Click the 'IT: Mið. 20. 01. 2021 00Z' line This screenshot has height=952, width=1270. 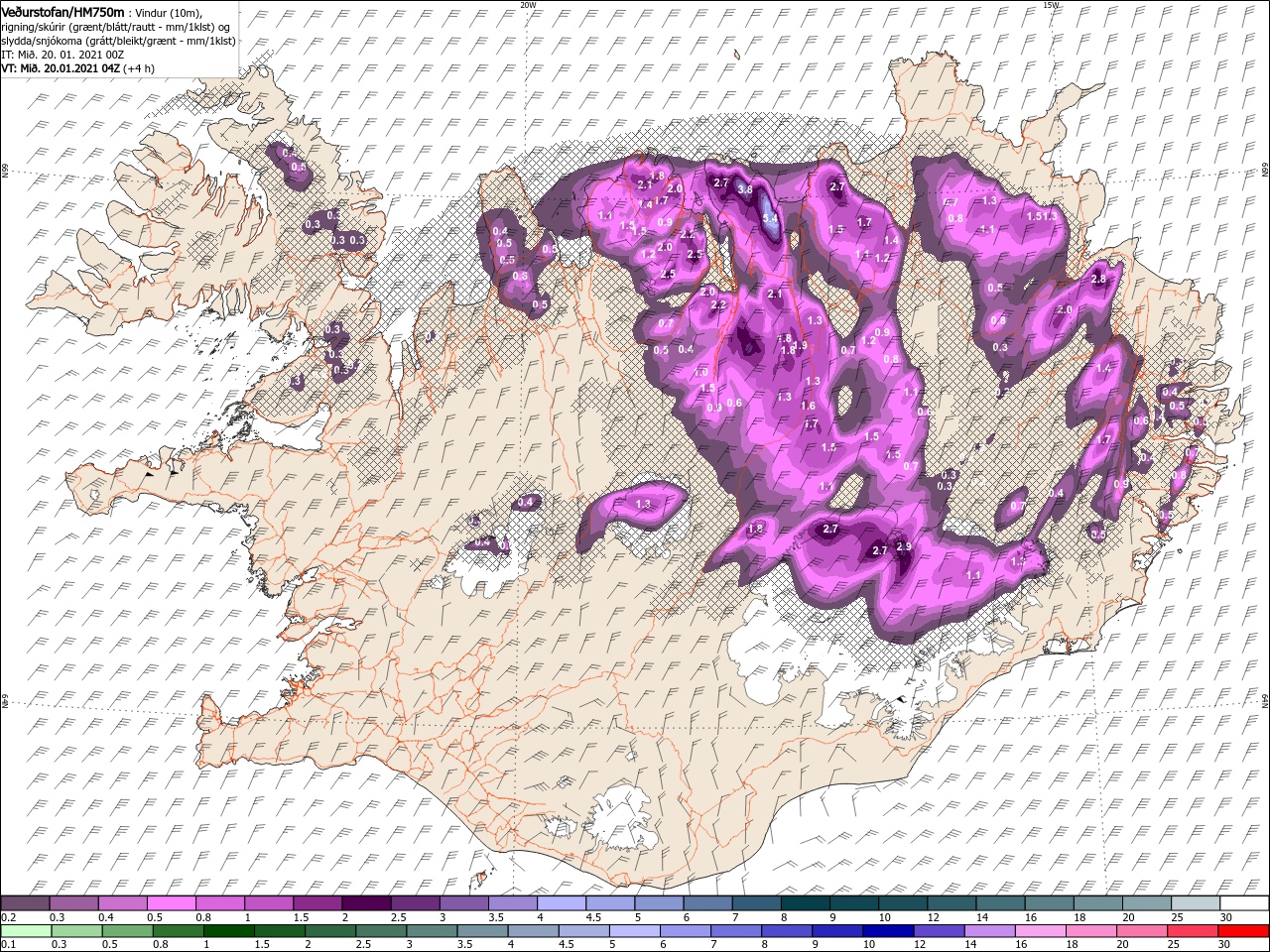click(x=64, y=55)
